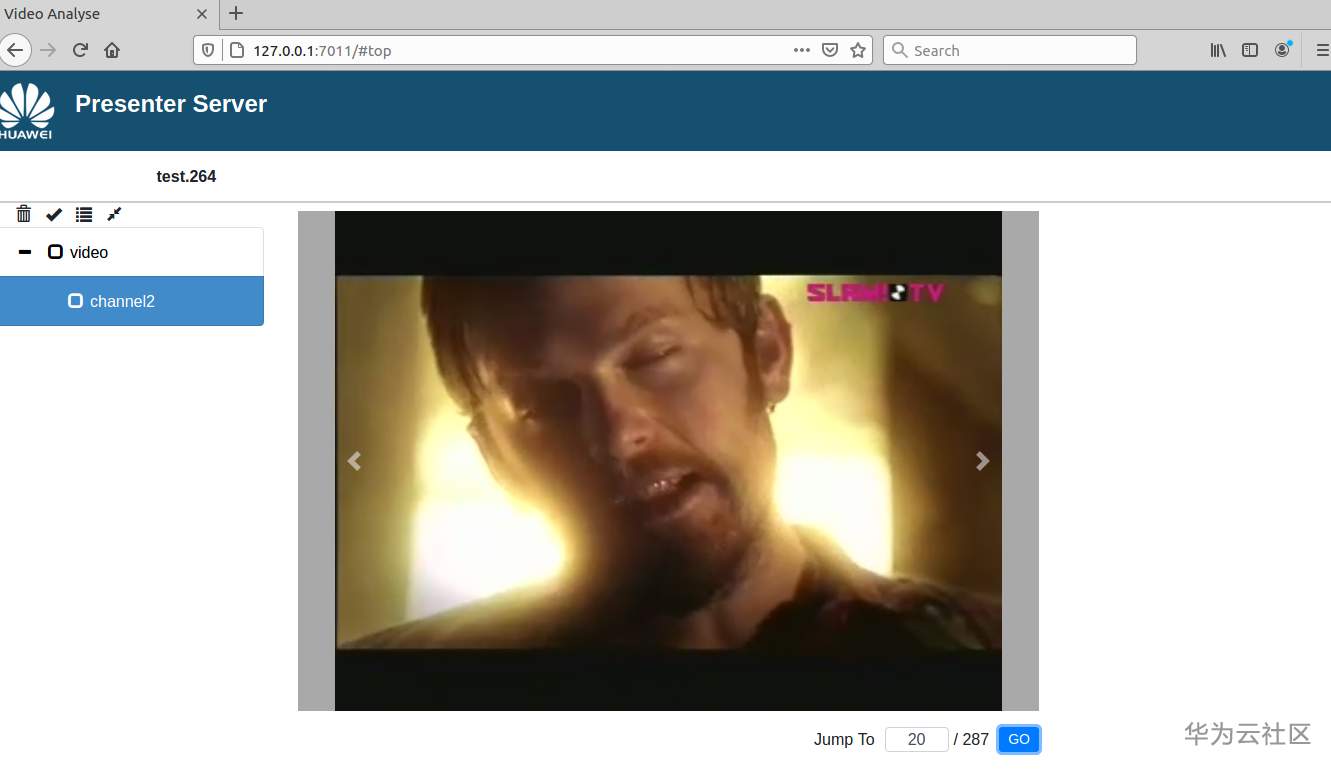Open browser home page icon
Viewport: 1331px width, 774px height.
tap(112, 50)
